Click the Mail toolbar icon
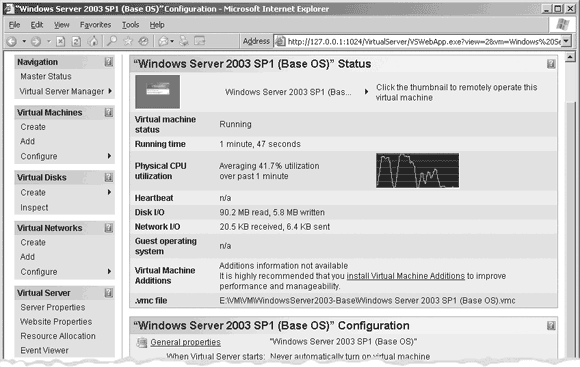Viewport: 580px width, 367px height. 163,41
